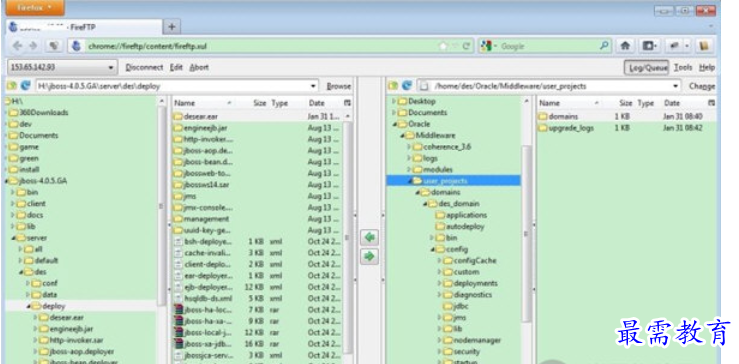This screenshot has width=739, height=364.
Task: Click the remote pane up-directory folder icon
Action: pos(393,86)
